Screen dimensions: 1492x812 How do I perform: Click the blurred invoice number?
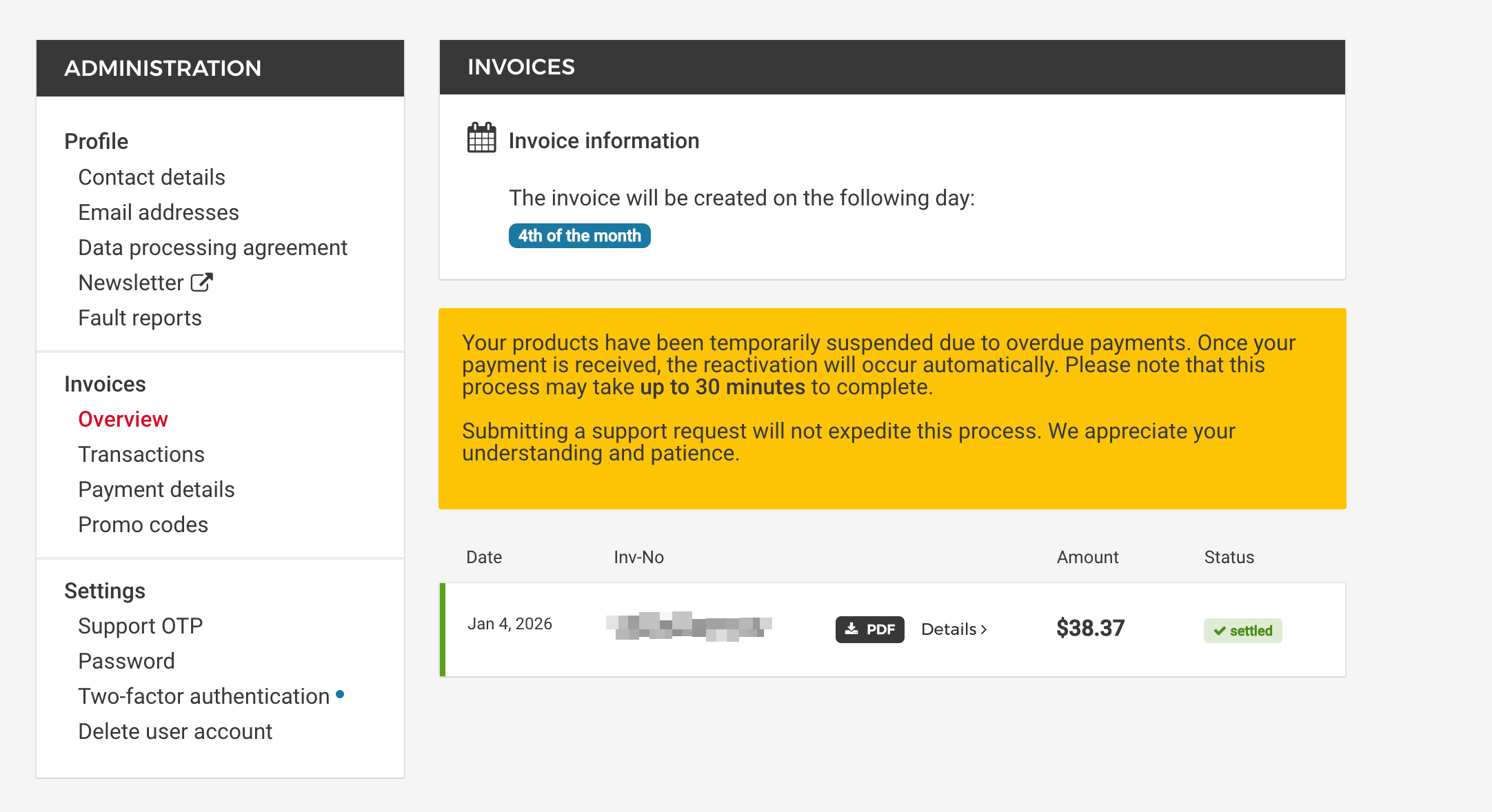pos(688,626)
